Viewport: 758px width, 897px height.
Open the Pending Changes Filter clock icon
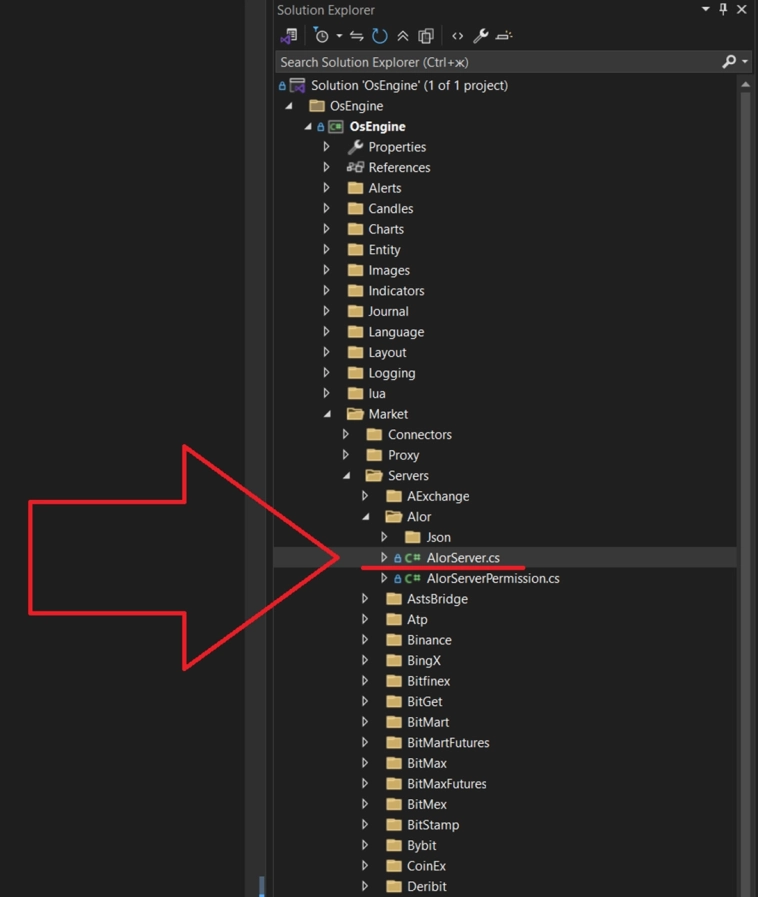[x=322, y=36]
